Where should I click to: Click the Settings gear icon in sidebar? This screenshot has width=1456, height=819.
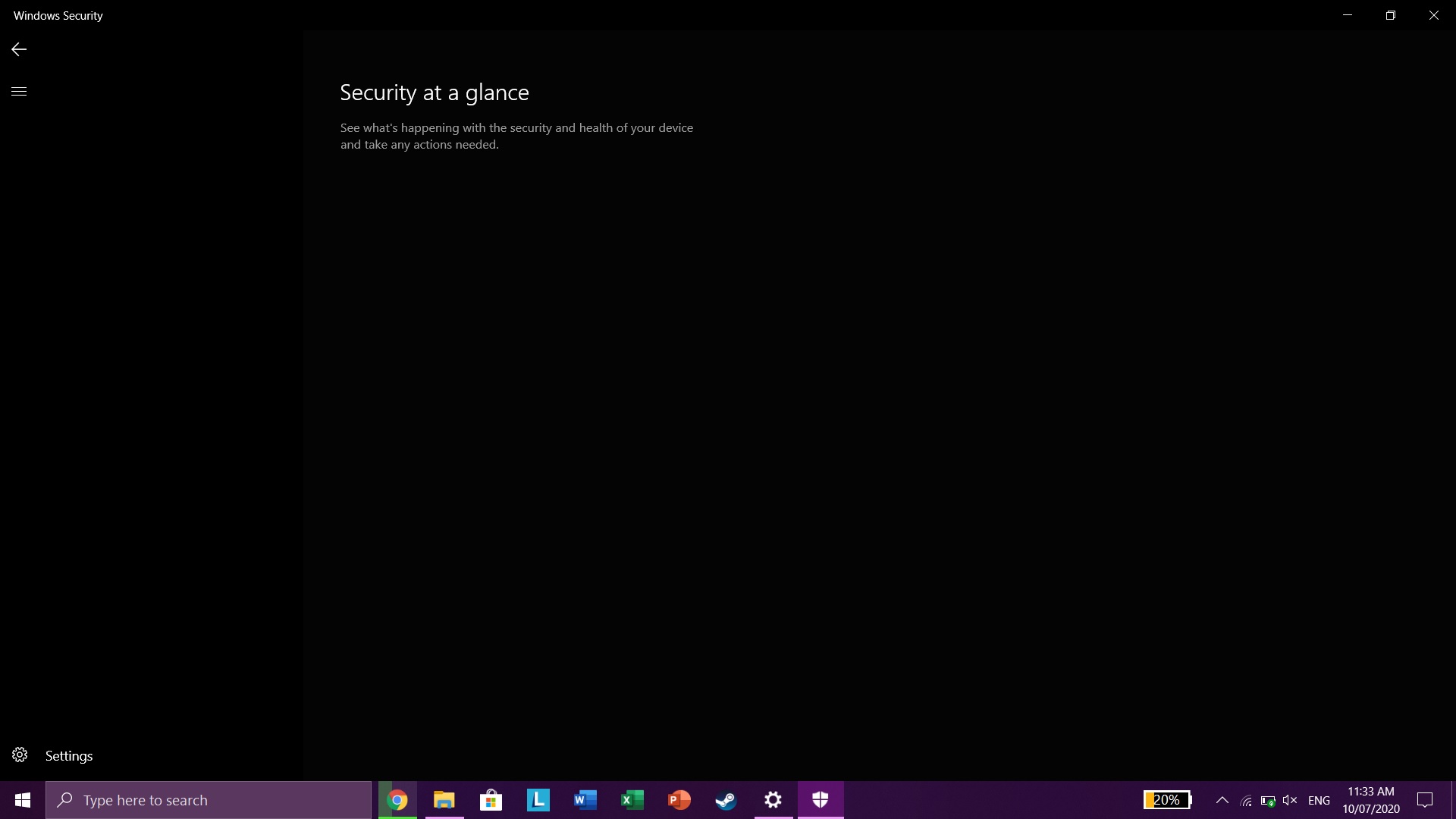(x=20, y=755)
